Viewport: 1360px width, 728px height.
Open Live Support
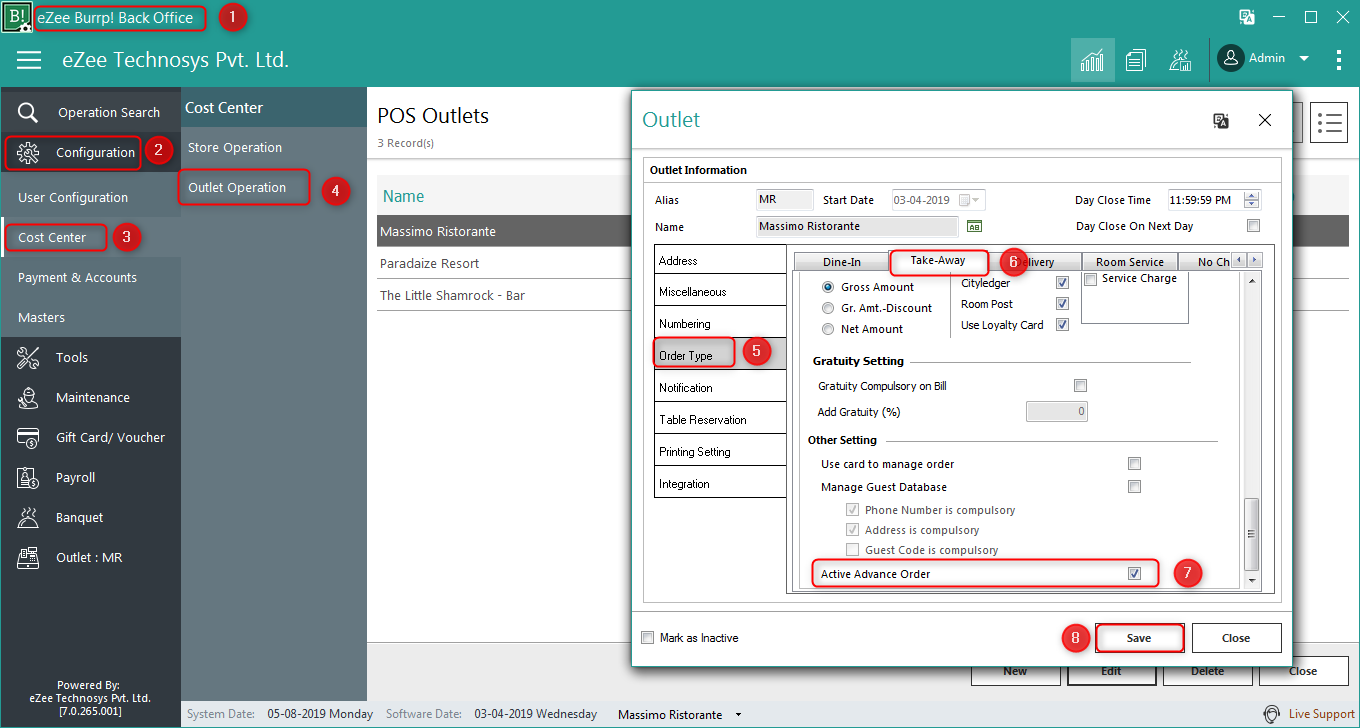pyautogui.click(x=1310, y=714)
